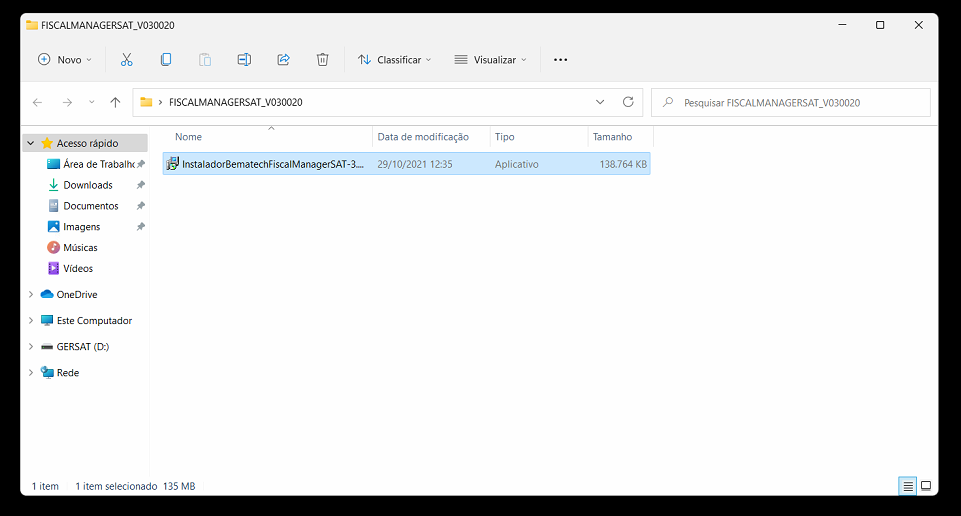The width and height of the screenshot is (961, 516).
Task: Click '1 item selecionado 135 MB' status text
Action: coord(135,486)
